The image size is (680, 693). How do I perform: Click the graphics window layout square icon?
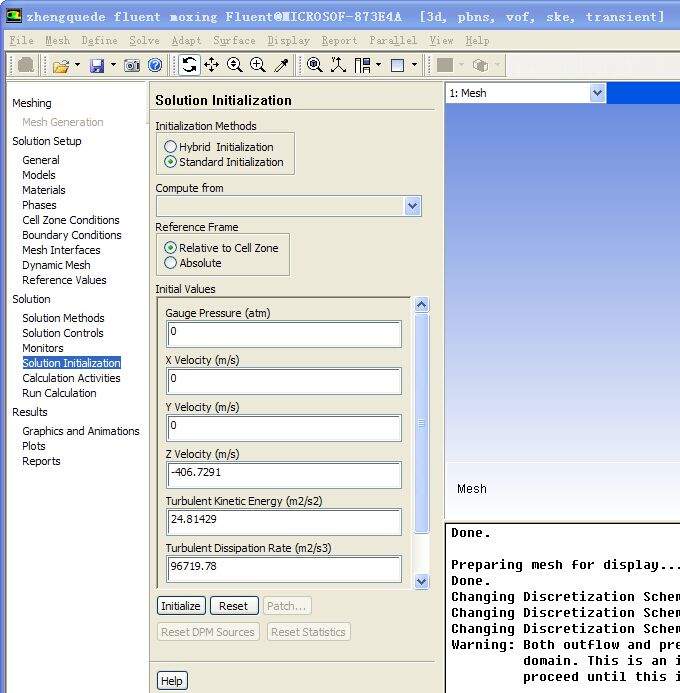(398, 65)
